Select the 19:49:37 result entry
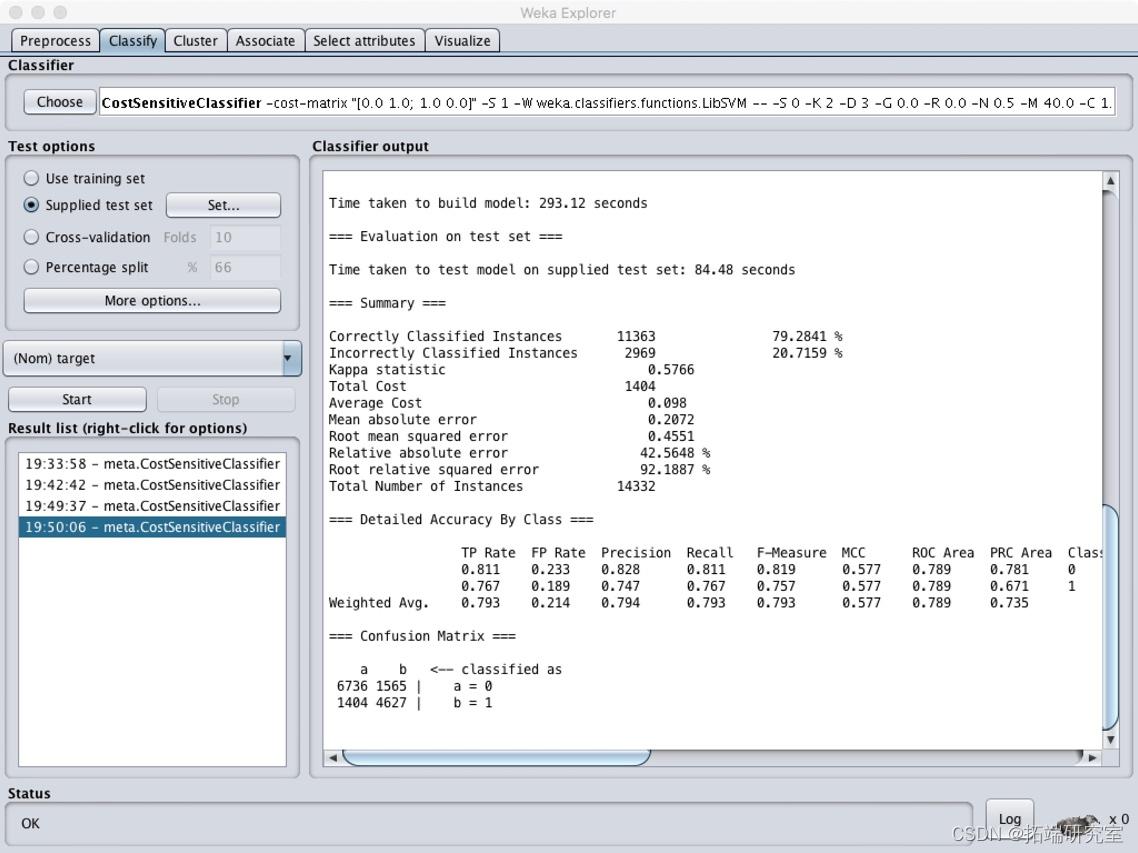Viewport: 1138px width, 853px height. tap(152, 506)
